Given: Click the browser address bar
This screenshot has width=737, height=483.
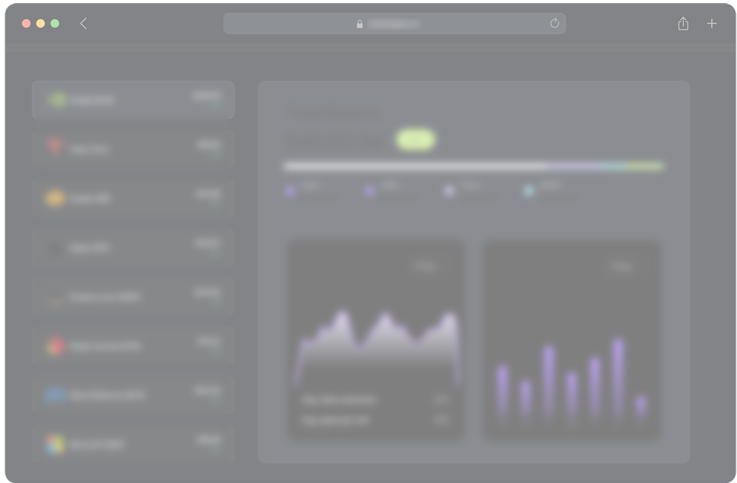Looking at the screenshot, I should pyautogui.click(x=393, y=24).
